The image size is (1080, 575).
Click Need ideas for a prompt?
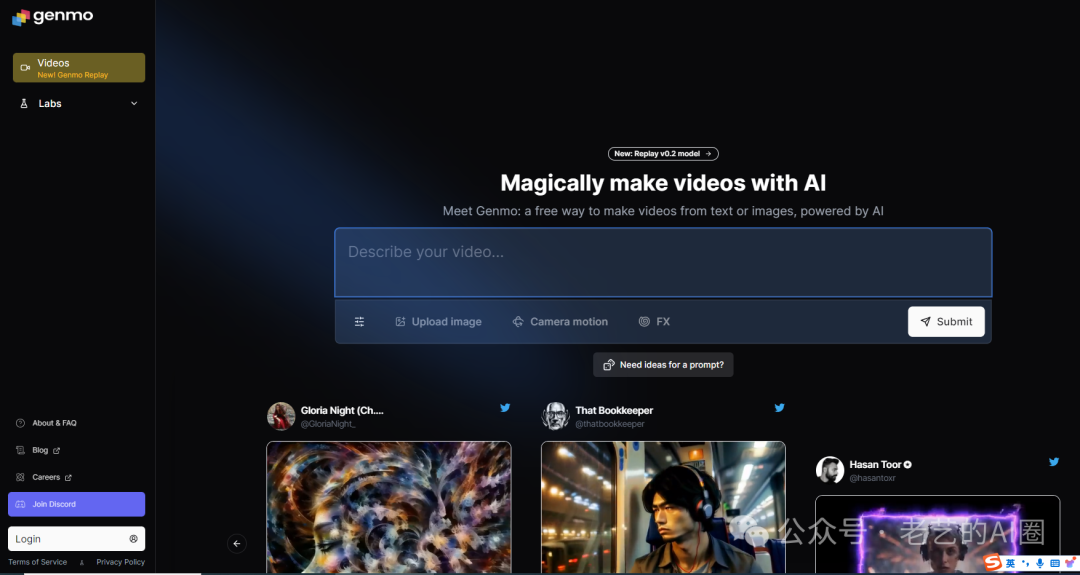[663, 365]
